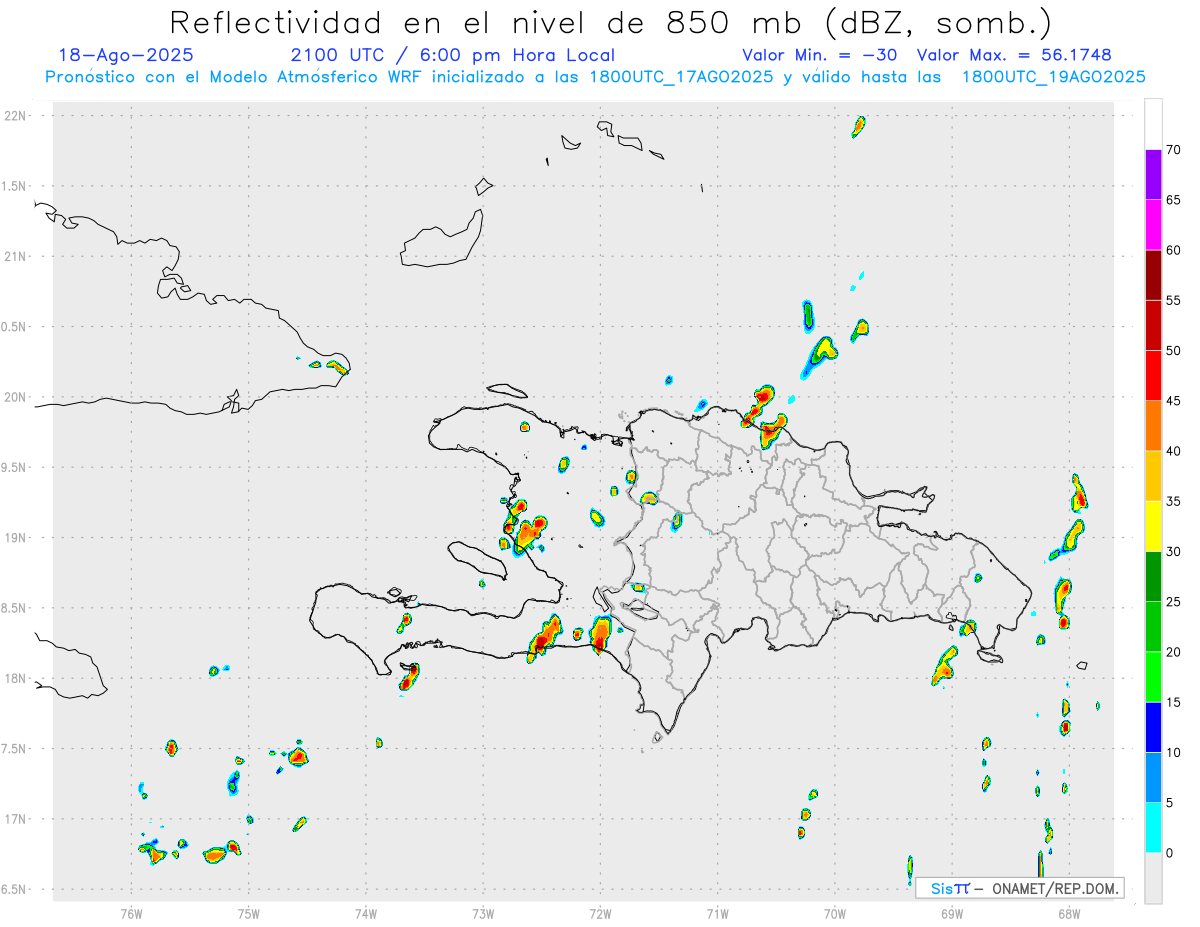Click the colorbar value label '70'
The height and width of the screenshot is (927, 1200).
[1174, 150]
